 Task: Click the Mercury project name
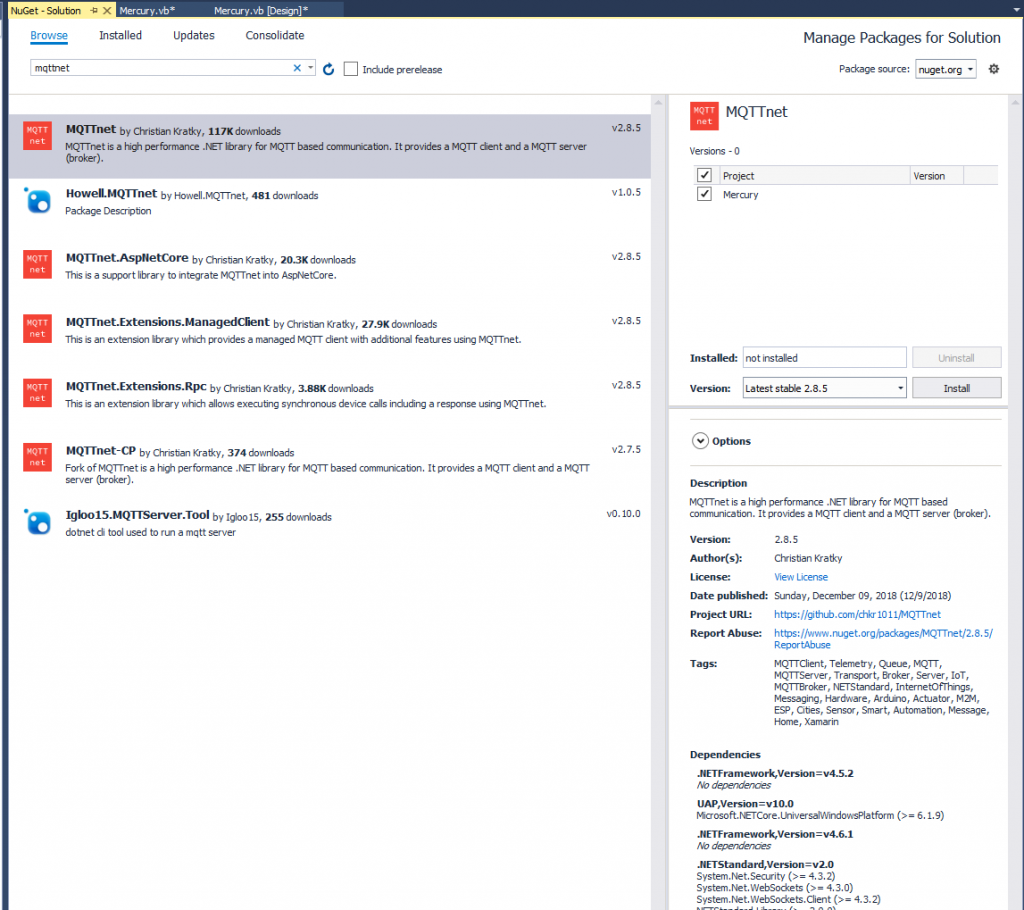click(x=740, y=195)
